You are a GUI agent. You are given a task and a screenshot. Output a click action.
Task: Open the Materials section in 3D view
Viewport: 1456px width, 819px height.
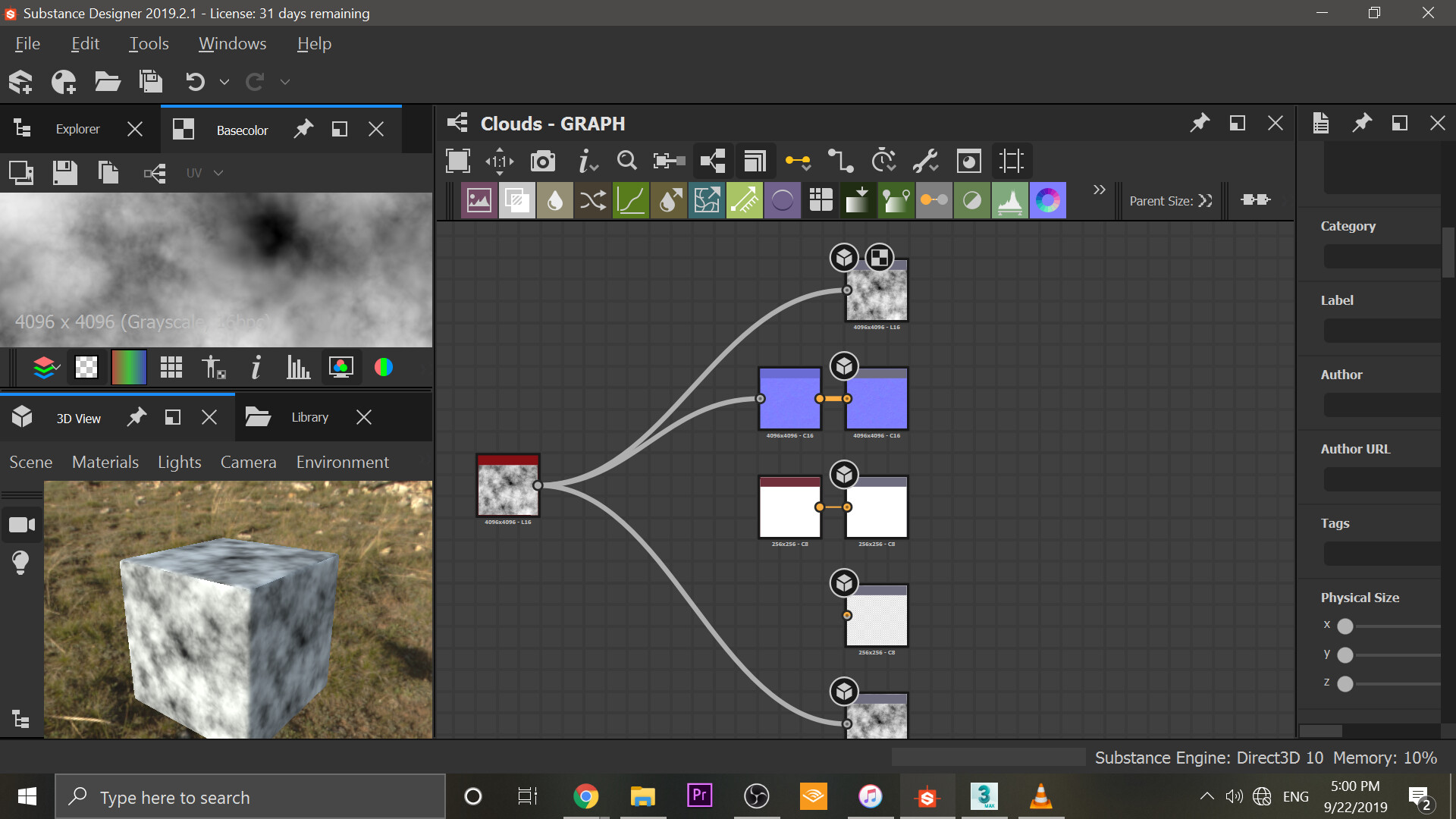[x=105, y=462]
